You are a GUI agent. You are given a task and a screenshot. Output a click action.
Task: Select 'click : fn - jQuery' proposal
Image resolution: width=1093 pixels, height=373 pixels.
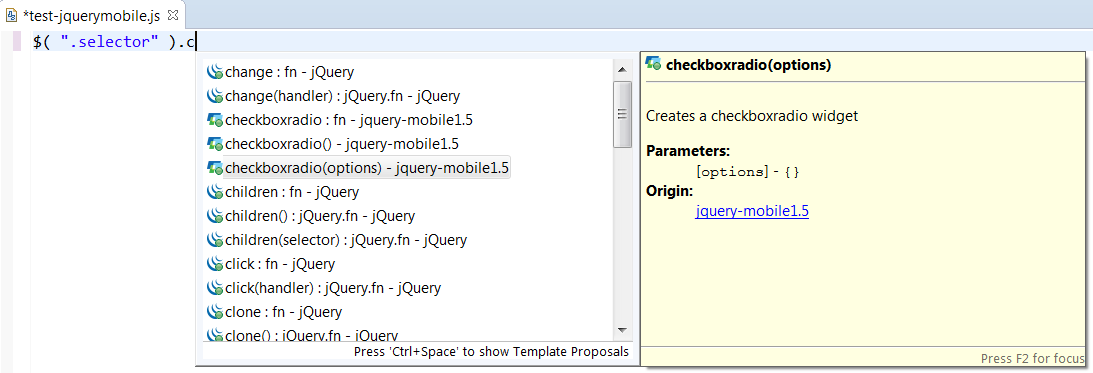point(280,264)
